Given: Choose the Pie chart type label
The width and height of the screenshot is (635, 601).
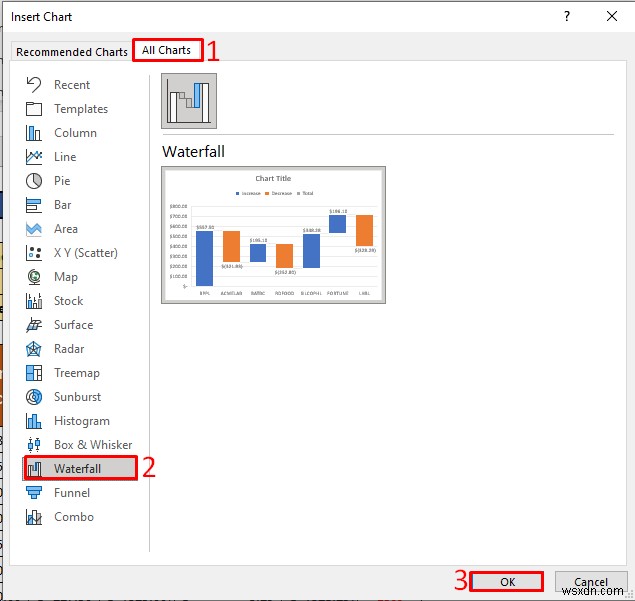Looking at the screenshot, I should point(62,181).
